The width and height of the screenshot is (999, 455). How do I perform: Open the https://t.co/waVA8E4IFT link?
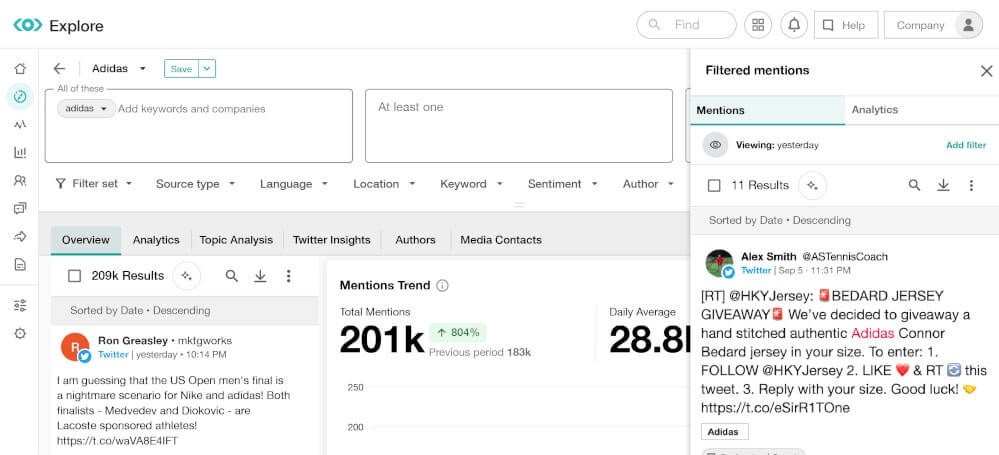click(x=118, y=440)
